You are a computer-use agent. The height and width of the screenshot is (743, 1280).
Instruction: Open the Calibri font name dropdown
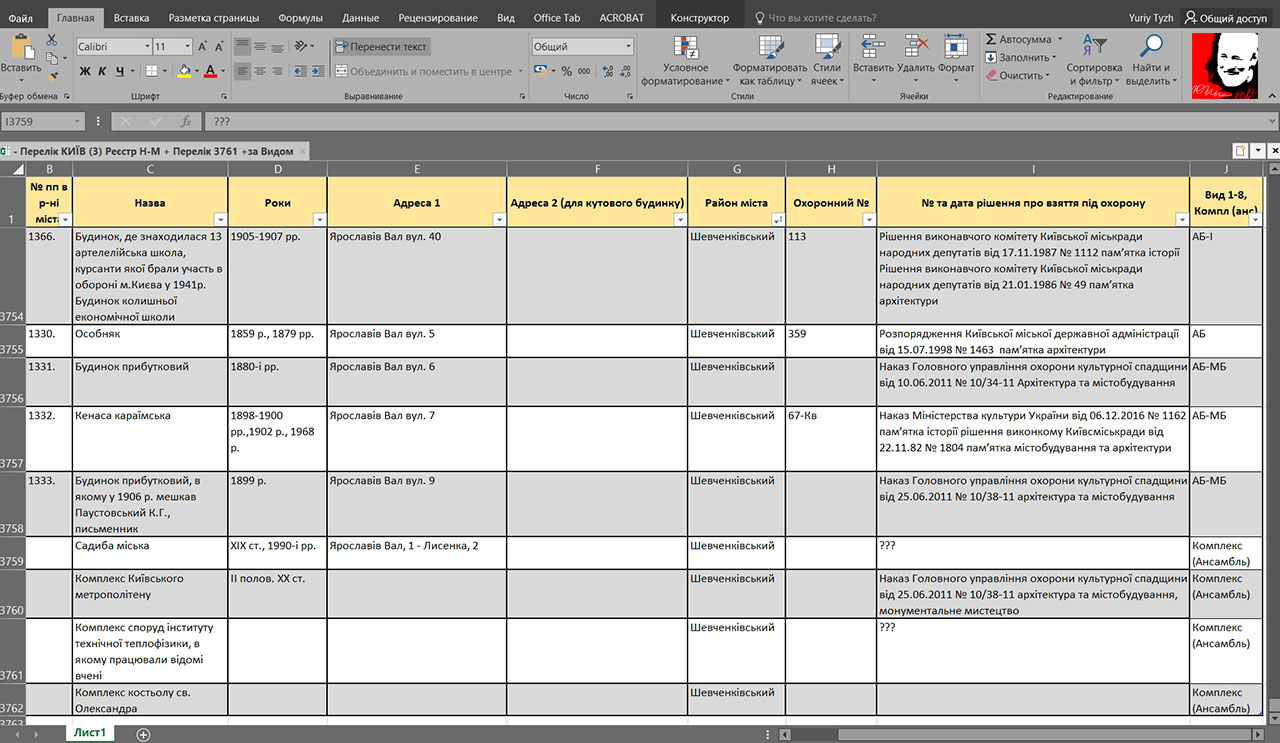point(145,47)
